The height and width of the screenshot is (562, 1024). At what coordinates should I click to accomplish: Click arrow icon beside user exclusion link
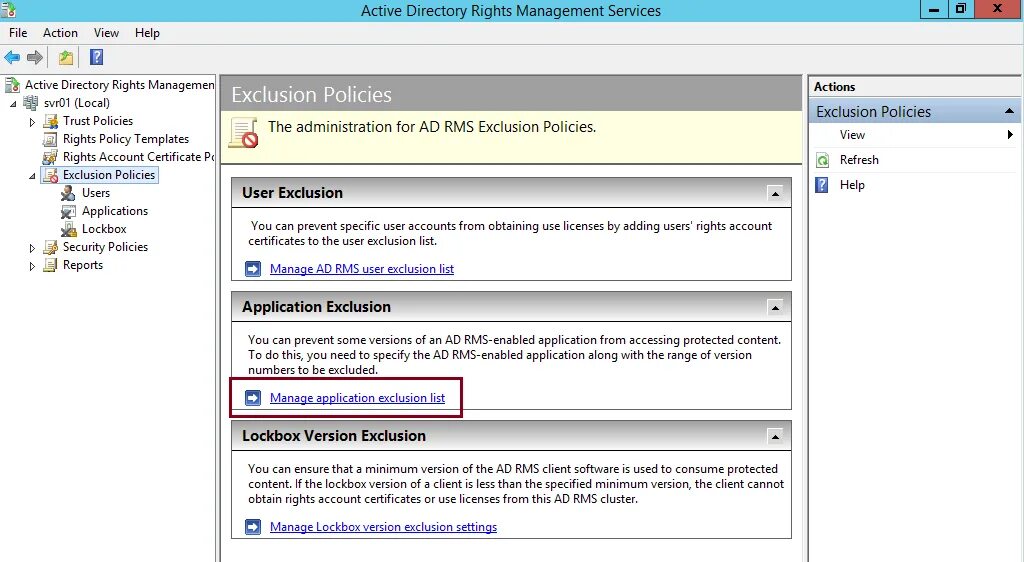253,269
